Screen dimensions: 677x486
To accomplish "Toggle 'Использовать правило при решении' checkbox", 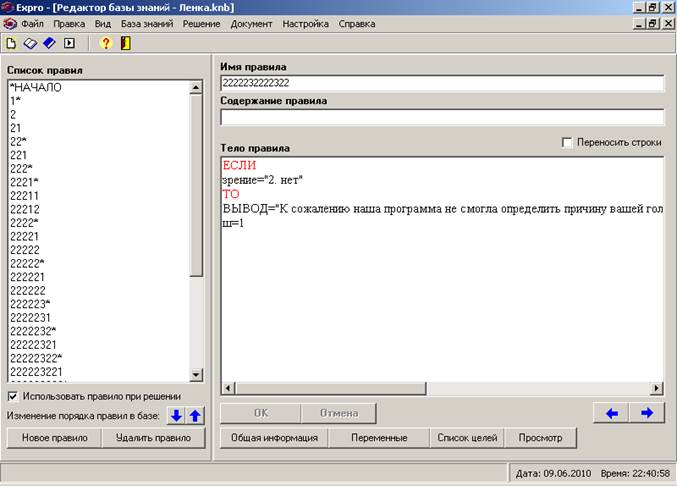I will coord(13,396).
